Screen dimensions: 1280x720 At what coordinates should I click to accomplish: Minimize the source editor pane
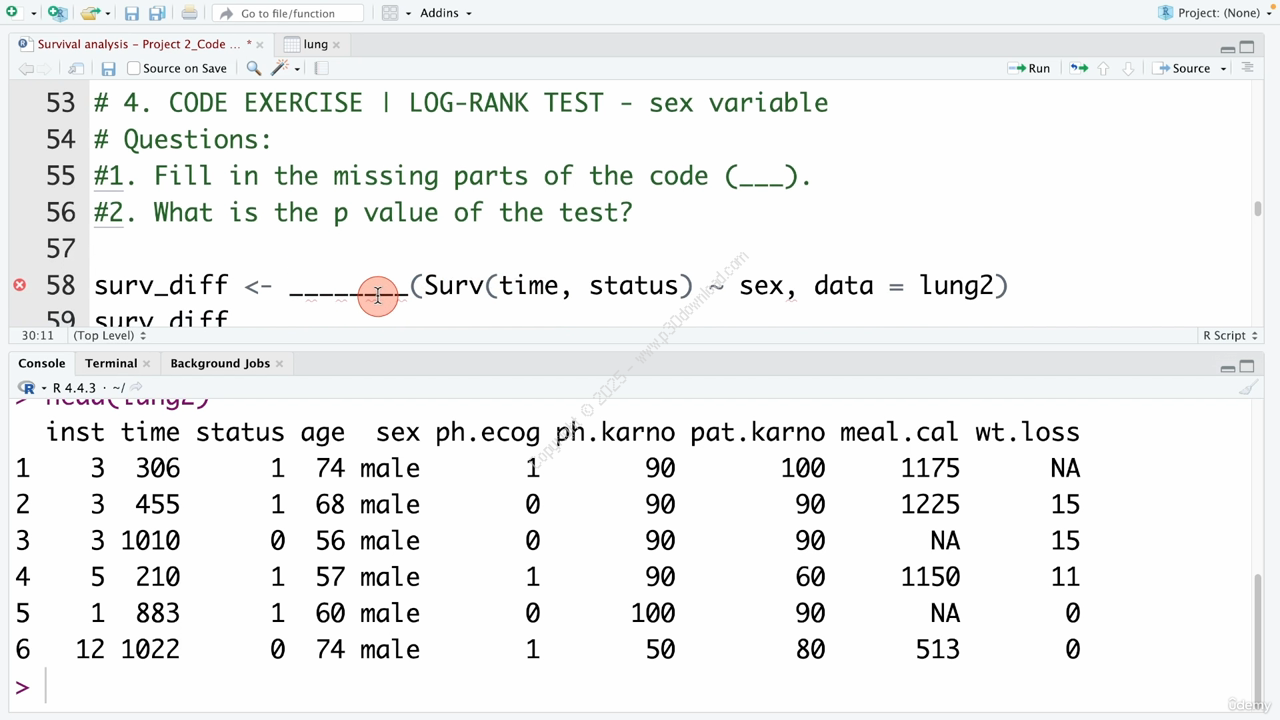point(1228,47)
